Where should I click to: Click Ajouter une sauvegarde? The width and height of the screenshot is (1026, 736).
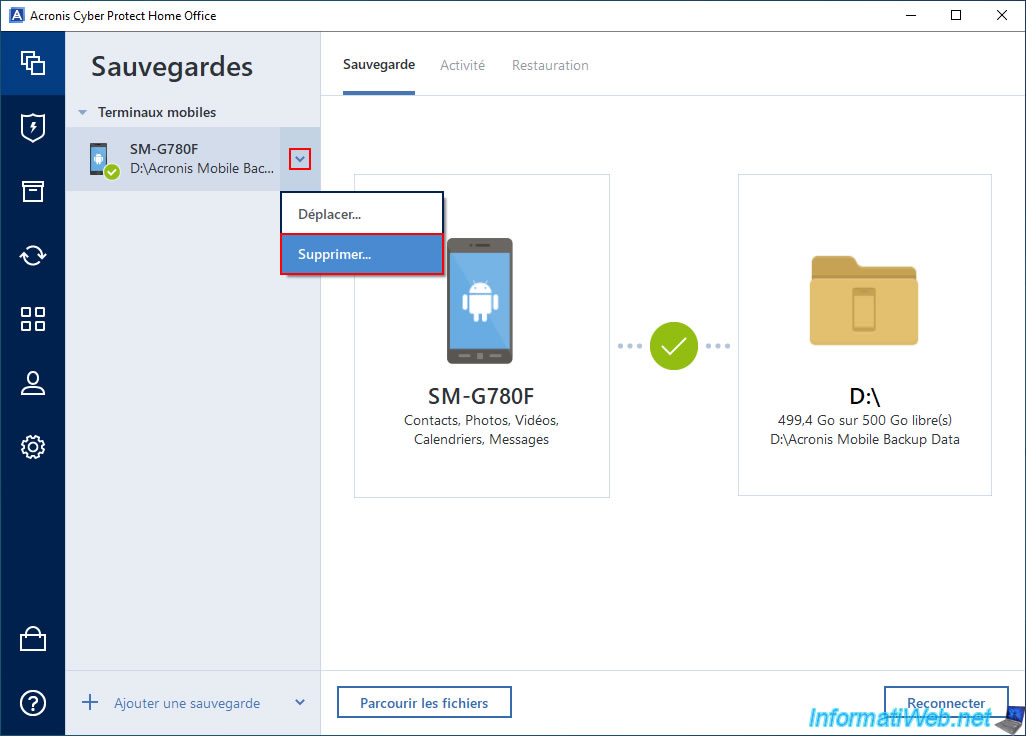[187, 703]
